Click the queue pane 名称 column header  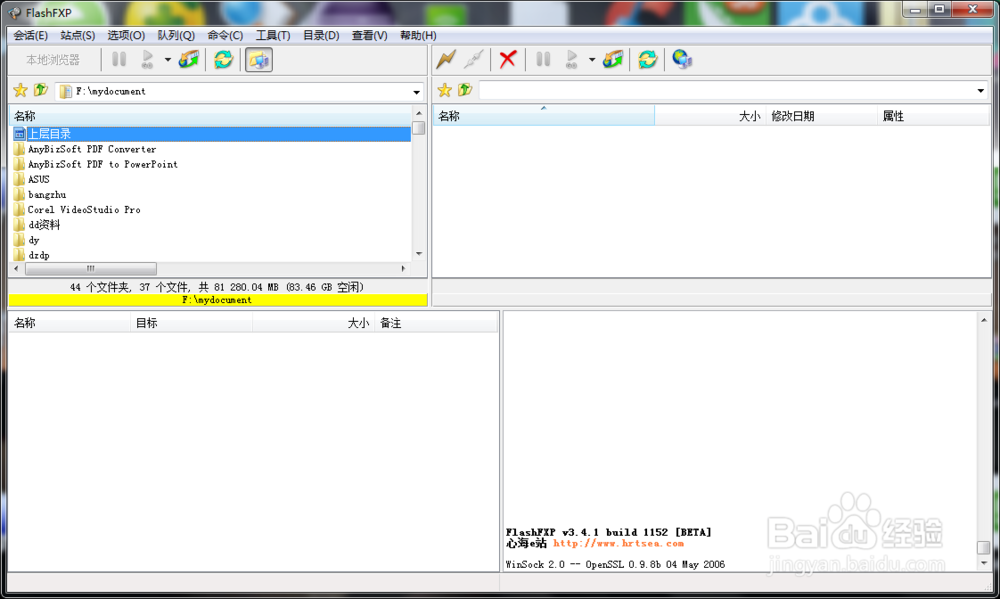pyautogui.click(x=70, y=323)
